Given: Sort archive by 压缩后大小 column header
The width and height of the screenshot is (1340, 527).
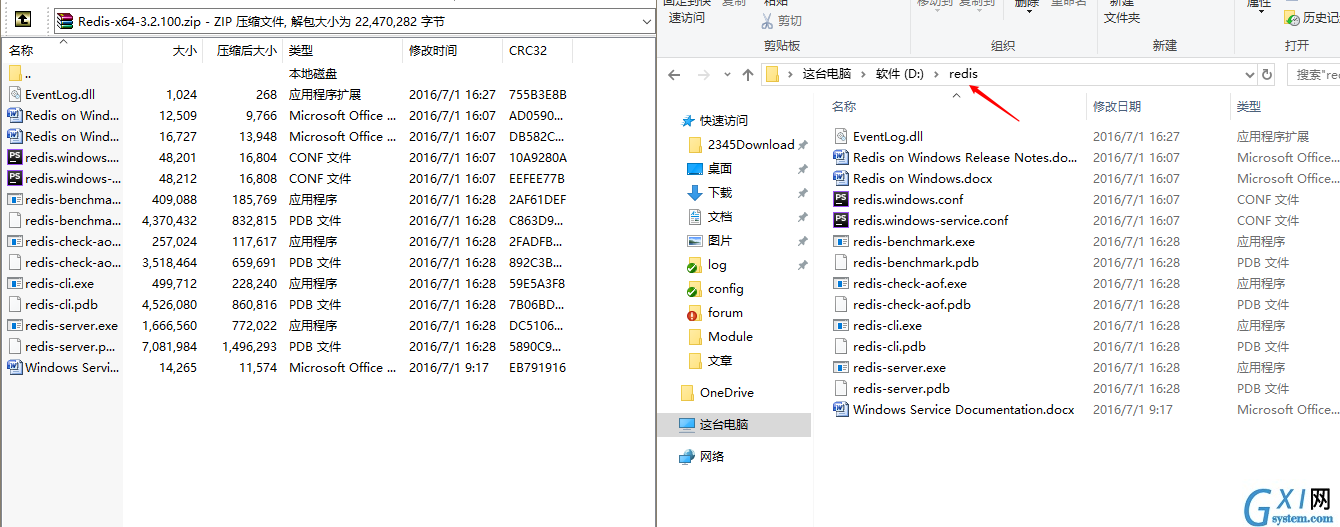Looking at the screenshot, I should click(x=243, y=50).
